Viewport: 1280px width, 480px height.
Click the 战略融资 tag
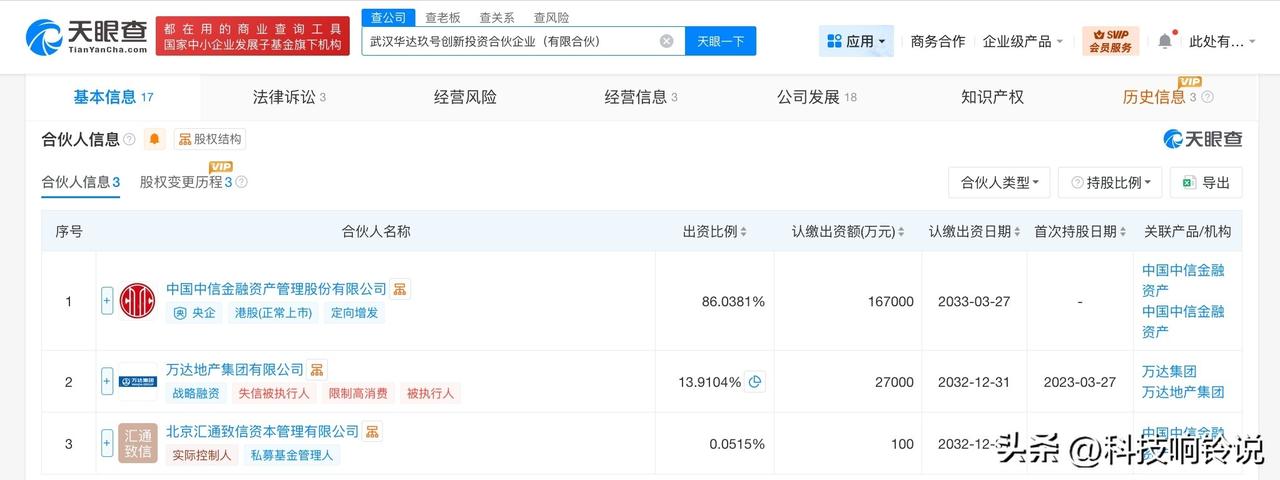[196, 394]
